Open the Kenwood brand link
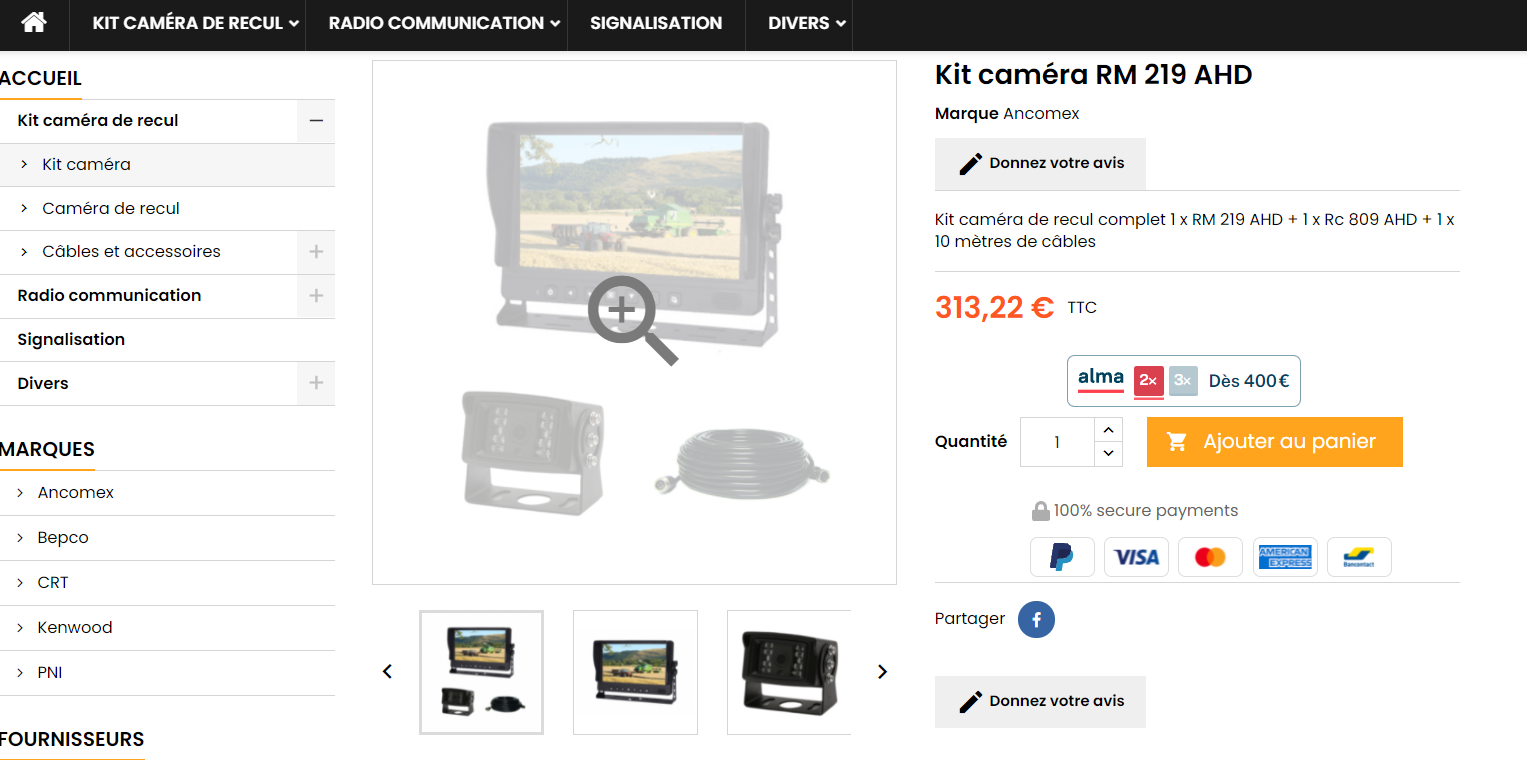The height and width of the screenshot is (771, 1527). point(75,628)
